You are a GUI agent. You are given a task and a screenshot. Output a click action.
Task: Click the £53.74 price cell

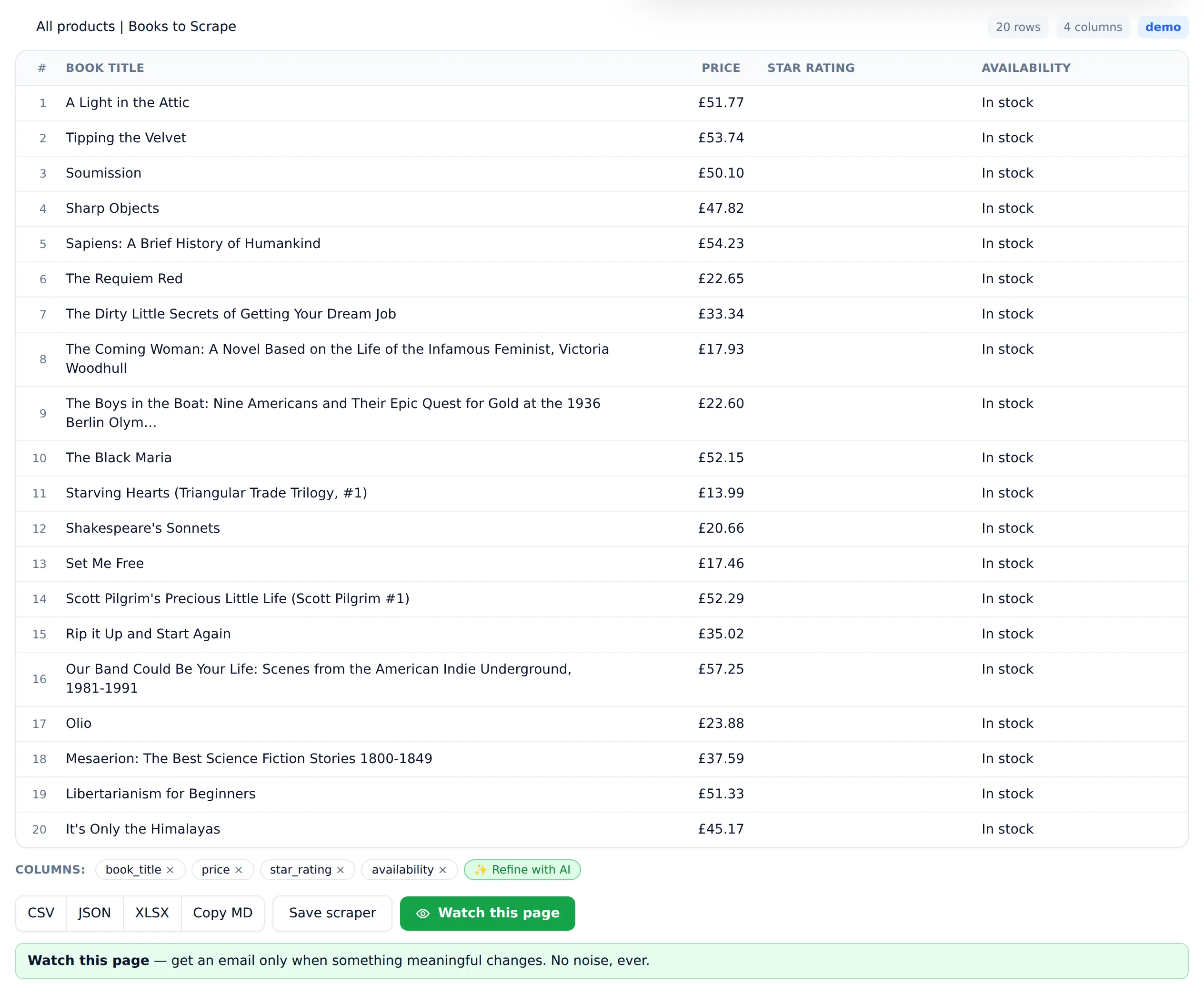(721, 138)
